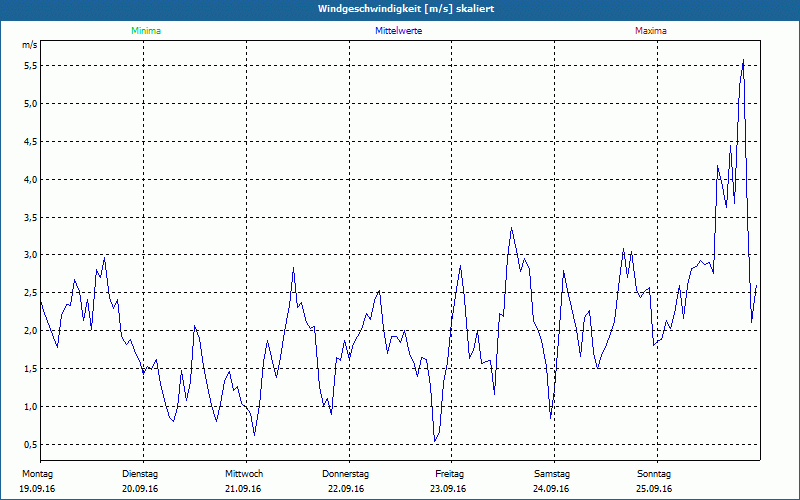
Task: Click the 3,0 y-axis value
Action: tap(30, 255)
